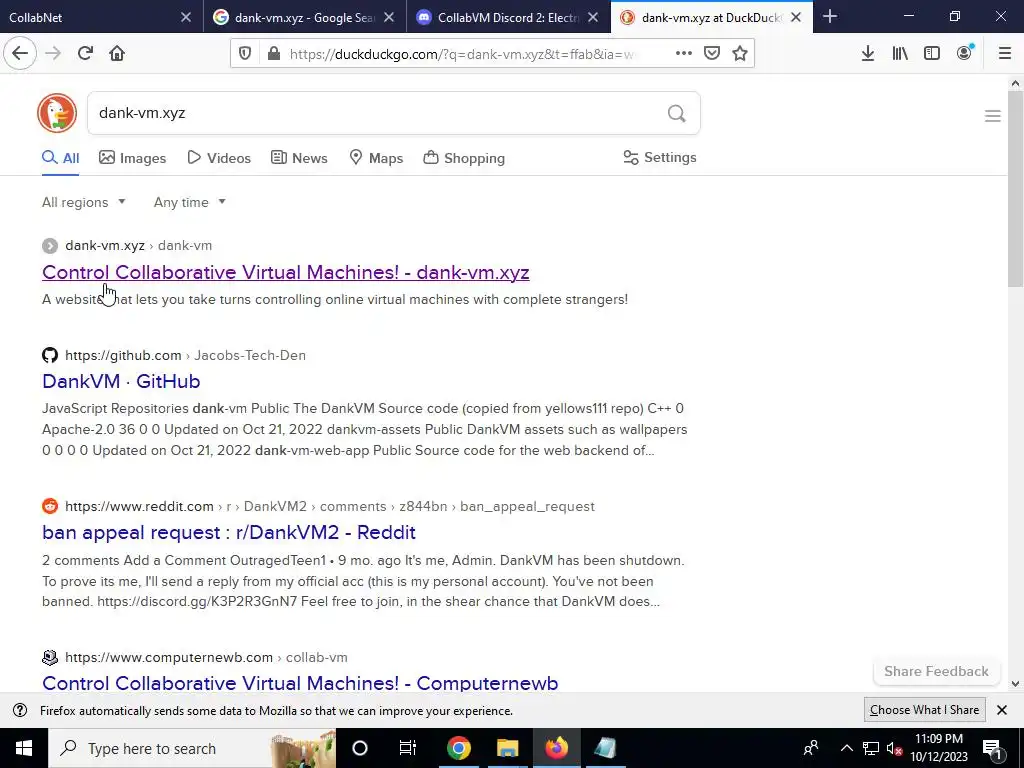Open the Firefox account avatar menu
The height and width of the screenshot is (768, 1024).
(x=965, y=54)
